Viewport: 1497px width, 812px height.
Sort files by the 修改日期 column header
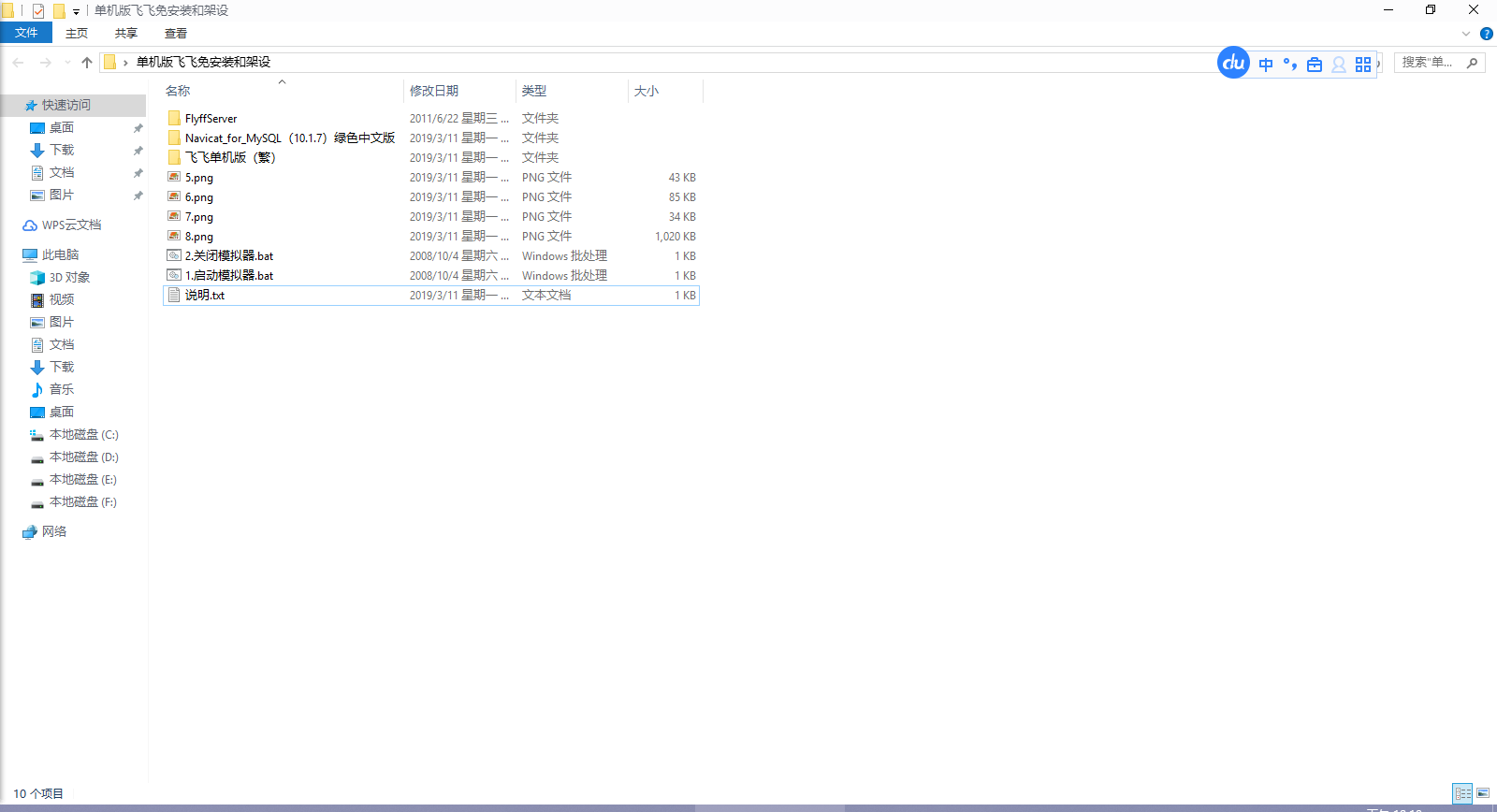(434, 91)
